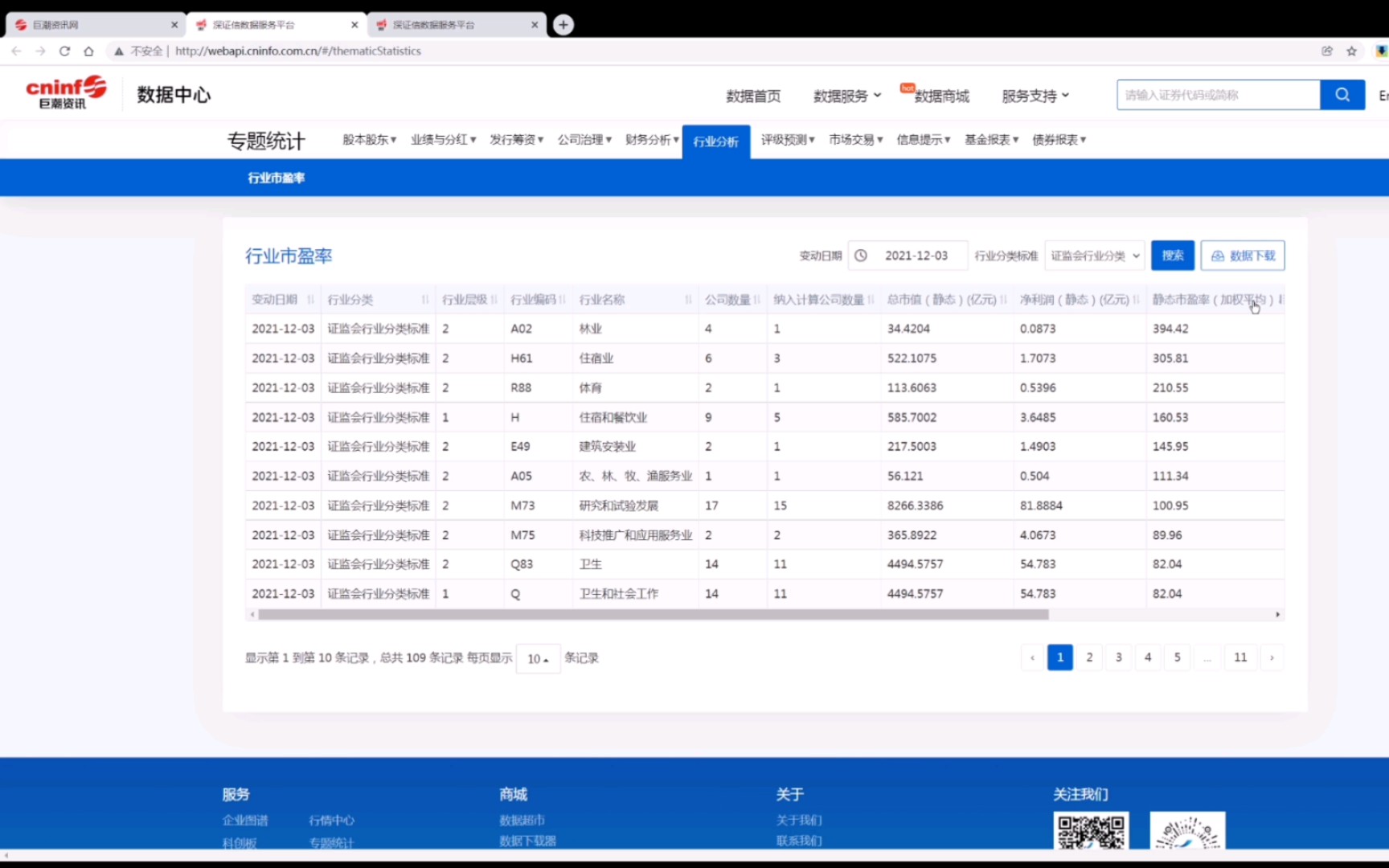Switch to first 巨潮资讯网 browser tab

95,25
